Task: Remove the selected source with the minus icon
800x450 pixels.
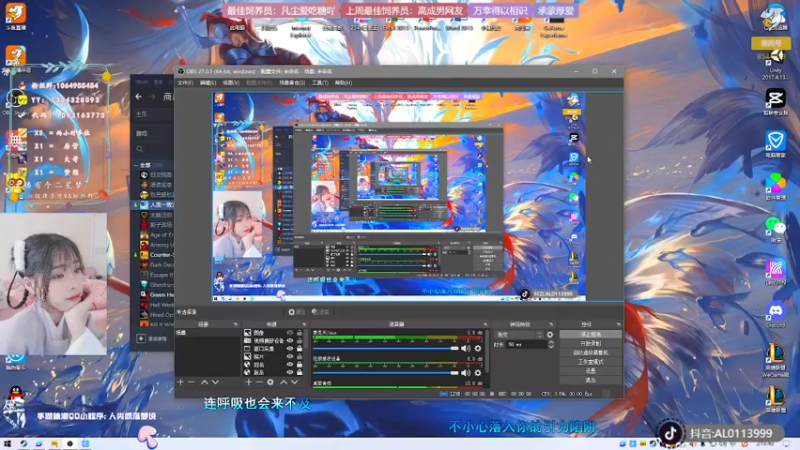Action: (259, 382)
